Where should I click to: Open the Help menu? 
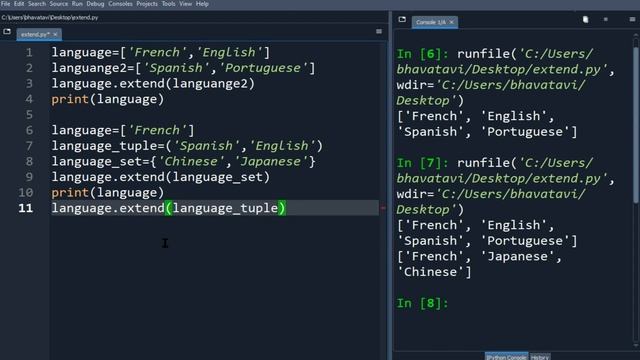(202, 4)
